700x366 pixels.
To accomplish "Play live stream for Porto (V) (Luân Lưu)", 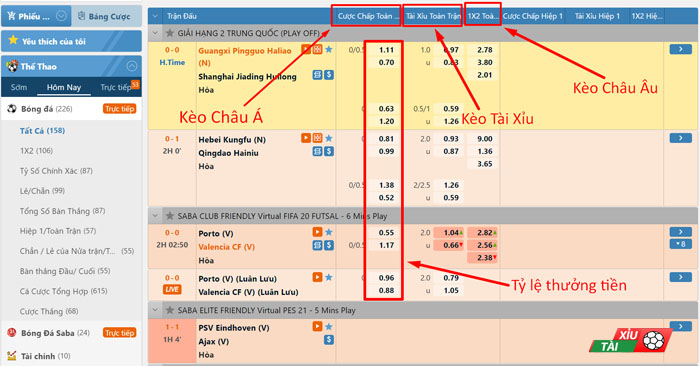I will (317, 277).
